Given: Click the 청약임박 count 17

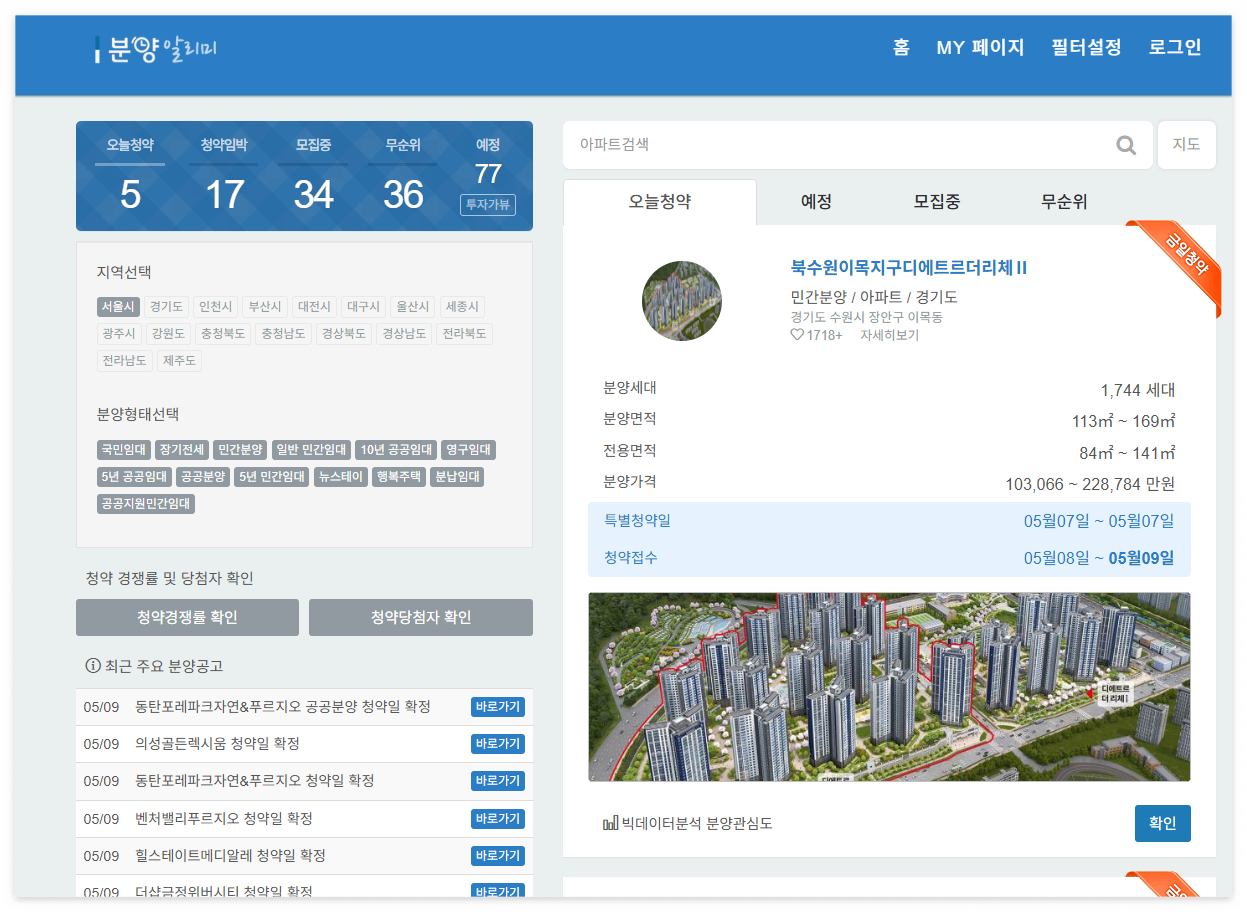Looking at the screenshot, I should tap(224, 194).
